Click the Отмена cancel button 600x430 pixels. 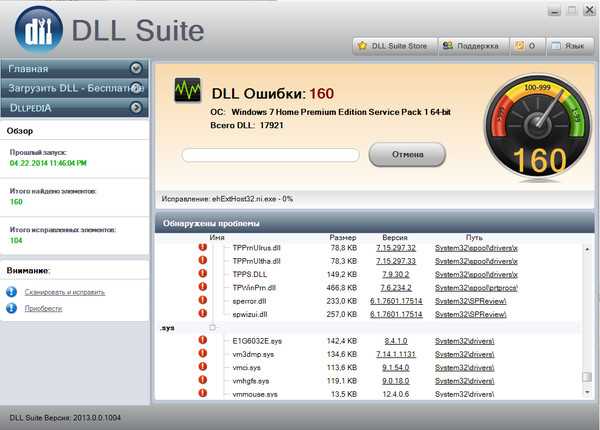pyautogui.click(x=407, y=155)
